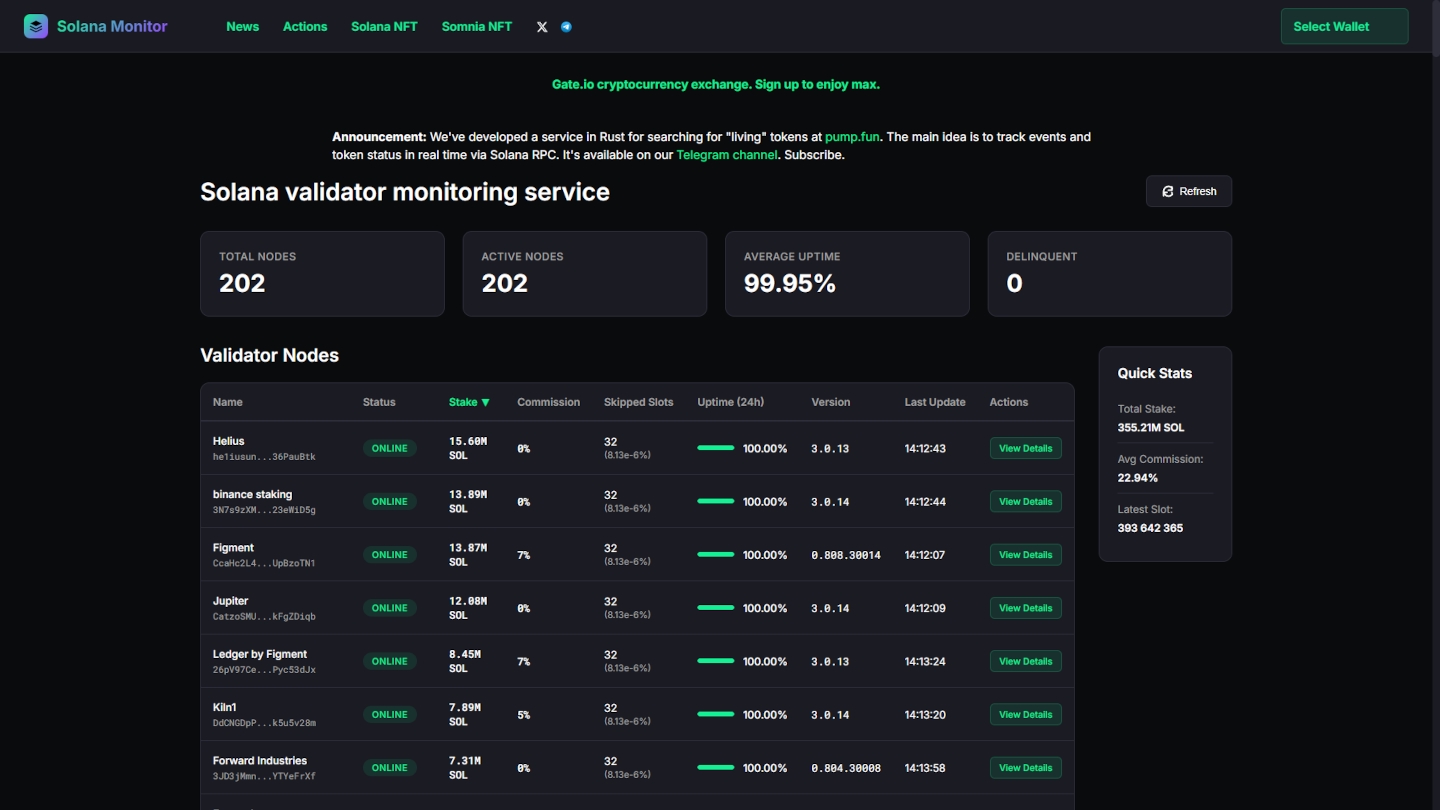Open the X (Twitter) social link
The height and width of the screenshot is (810, 1440).
pyautogui.click(x=542, y=27)
